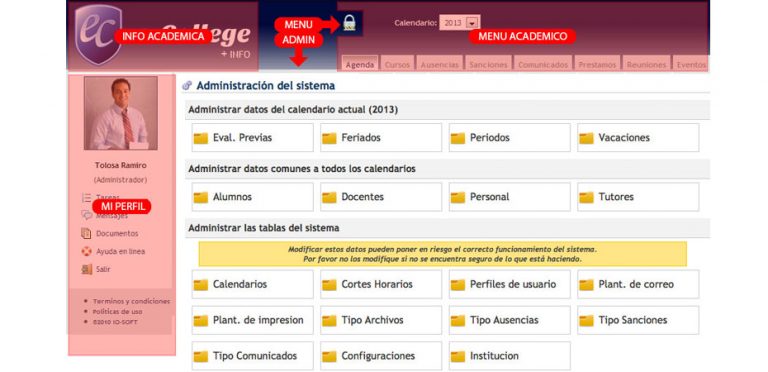Click the lifebuoy help icon
The image size is (768, 372).
(86, 251)
